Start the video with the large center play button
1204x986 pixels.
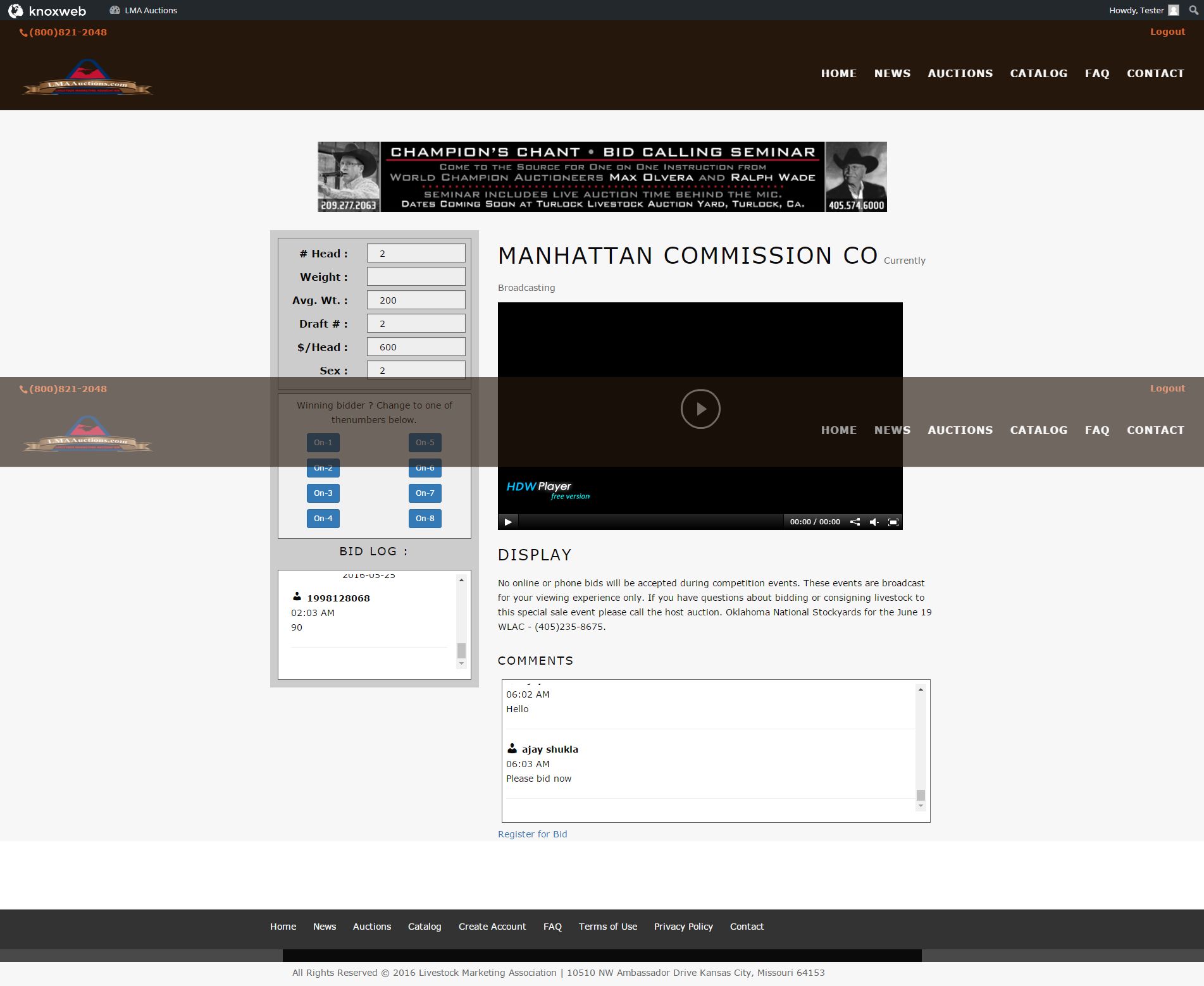coord(700,409)
